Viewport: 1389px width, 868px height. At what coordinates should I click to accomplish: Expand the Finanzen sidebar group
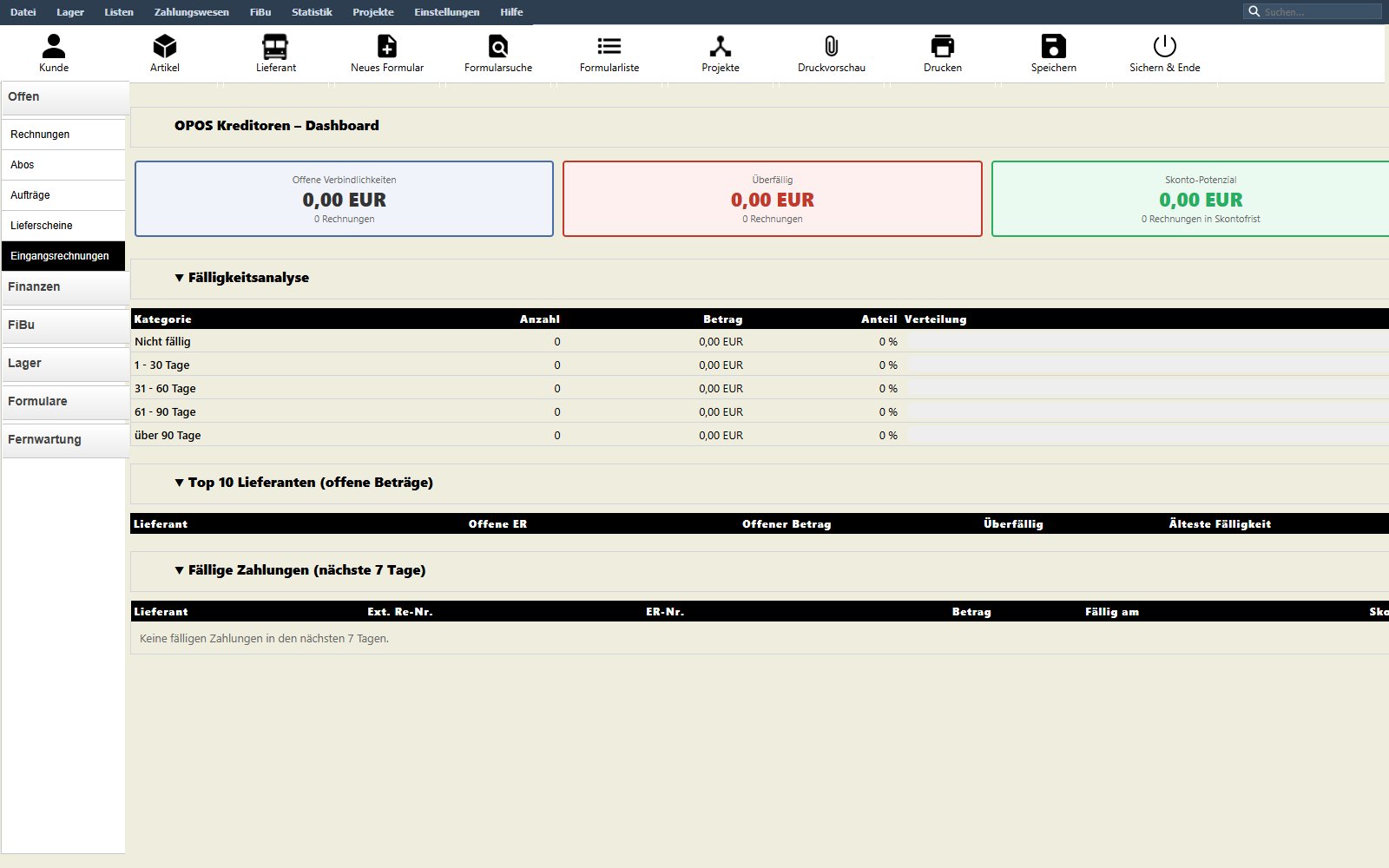point(65,287)
